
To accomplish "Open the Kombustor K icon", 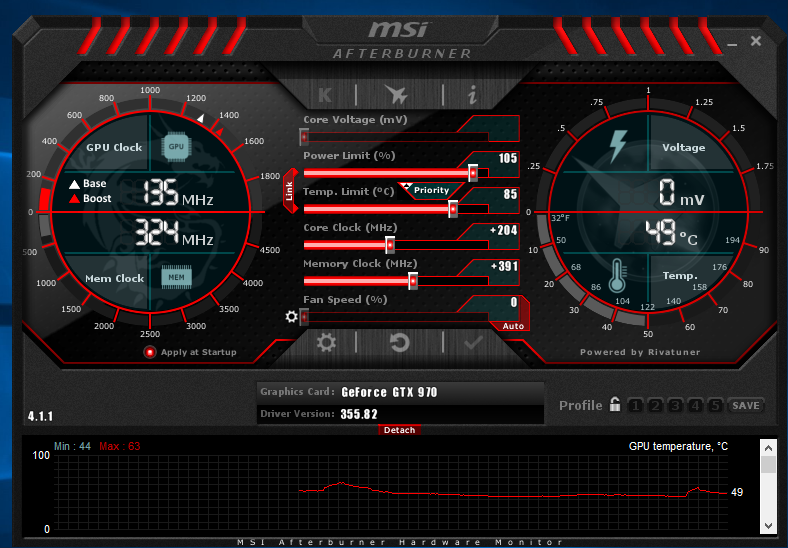I will pyautogui.click(x=325, y=95).
